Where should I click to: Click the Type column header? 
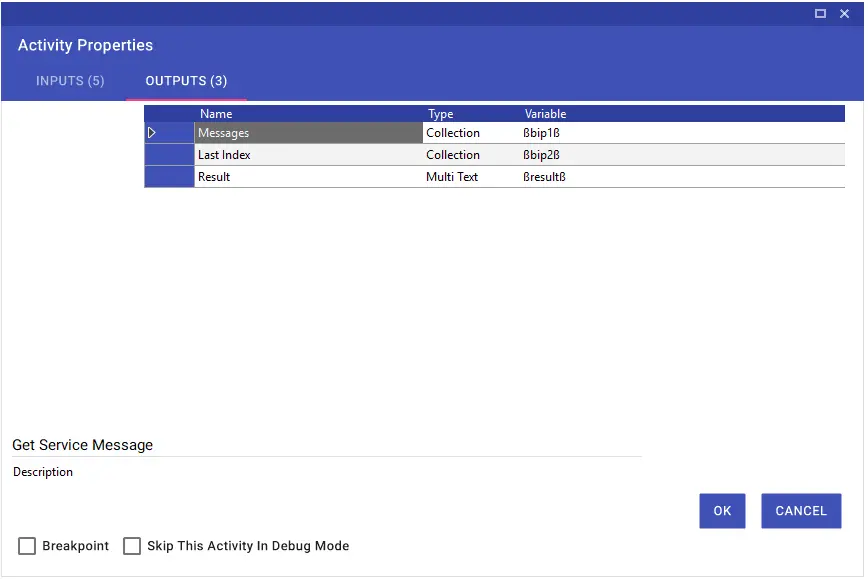[x=471, y=114]
